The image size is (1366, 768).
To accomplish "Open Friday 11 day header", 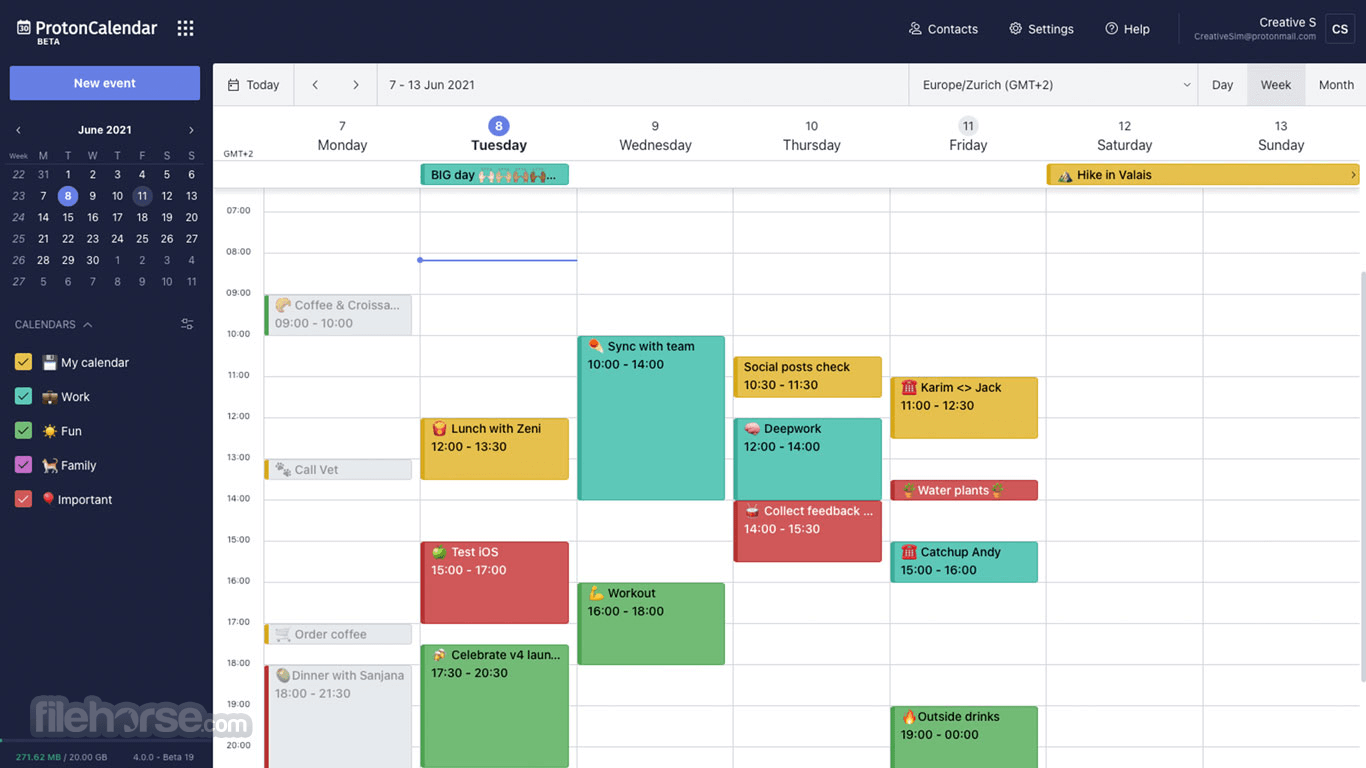I will coord(968,135).
